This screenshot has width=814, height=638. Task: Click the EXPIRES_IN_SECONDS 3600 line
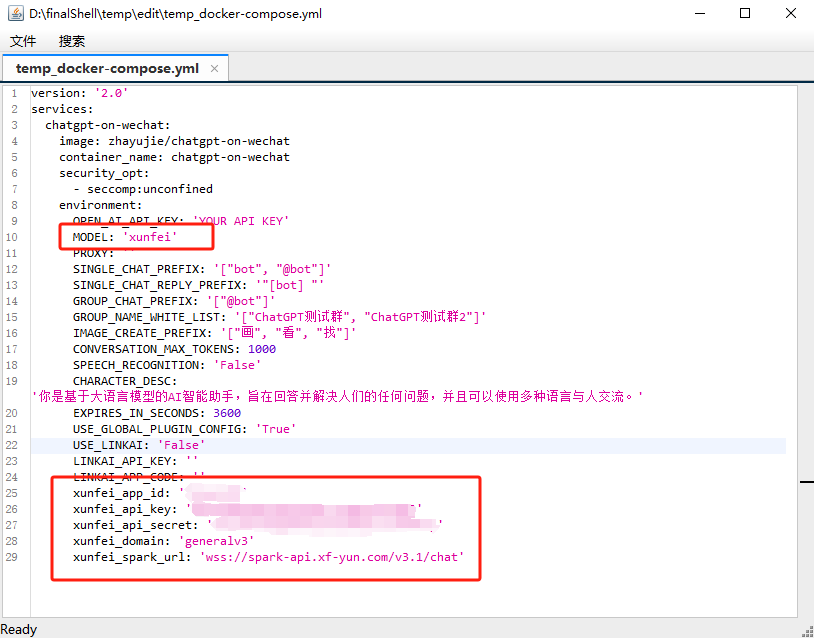pyautogui.click(x=156, y=413)
